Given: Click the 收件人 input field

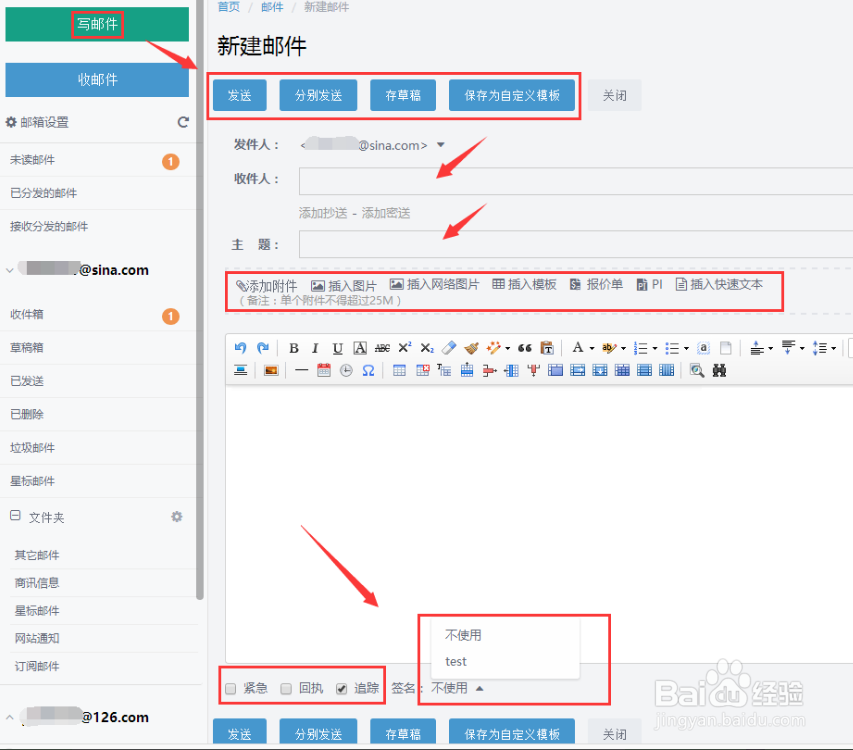Looking at the screenshot, I should pyautogui.click(x=576, y=181).
